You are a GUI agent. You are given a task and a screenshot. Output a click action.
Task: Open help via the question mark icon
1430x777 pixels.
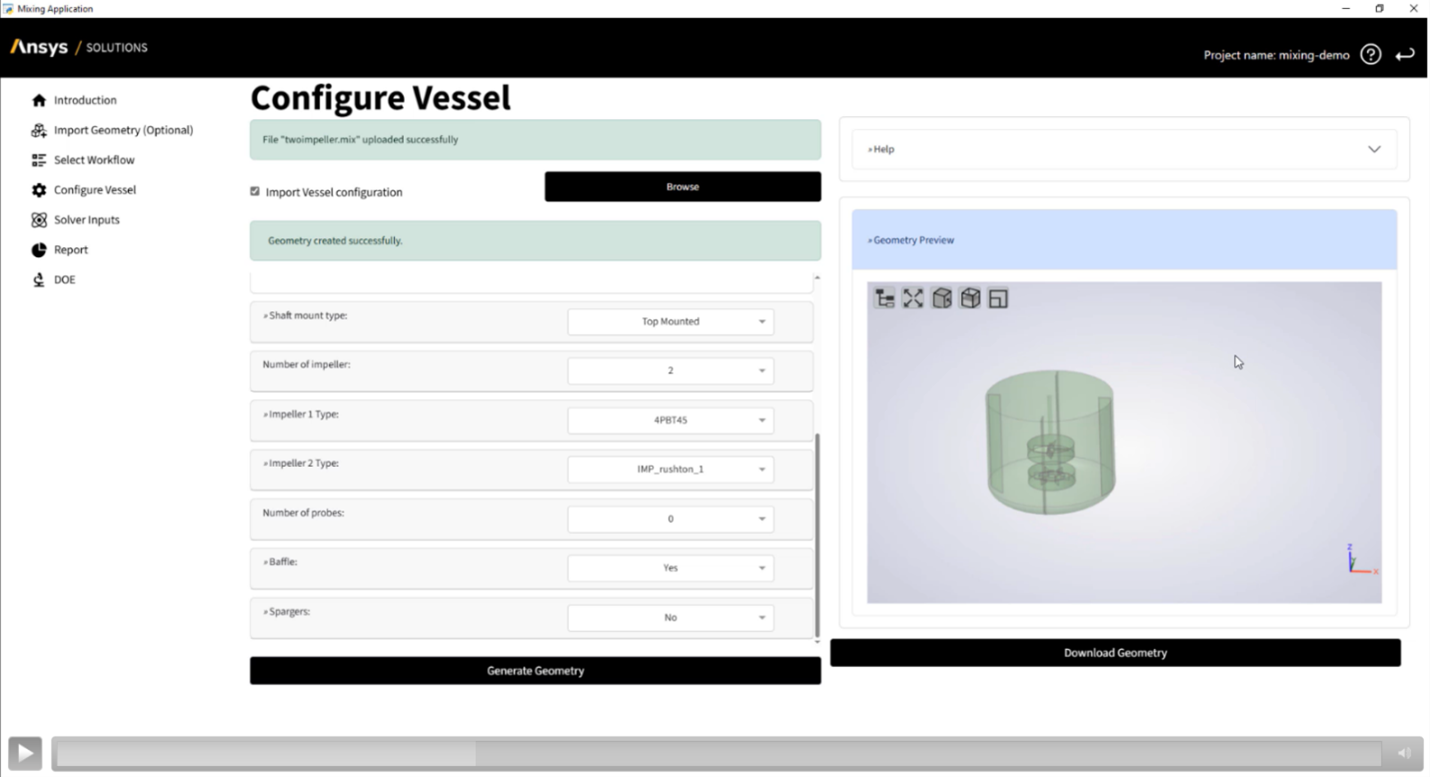click(1371, 55)
